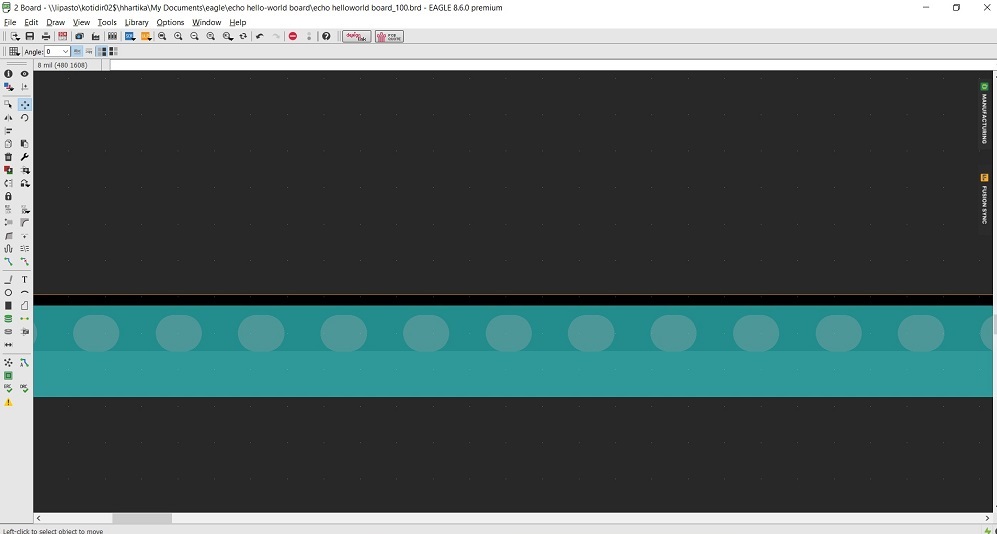Viewport: 997px width, 534px height.
Task: Open the orange ULP dropdown
Action: click(146, 36)
